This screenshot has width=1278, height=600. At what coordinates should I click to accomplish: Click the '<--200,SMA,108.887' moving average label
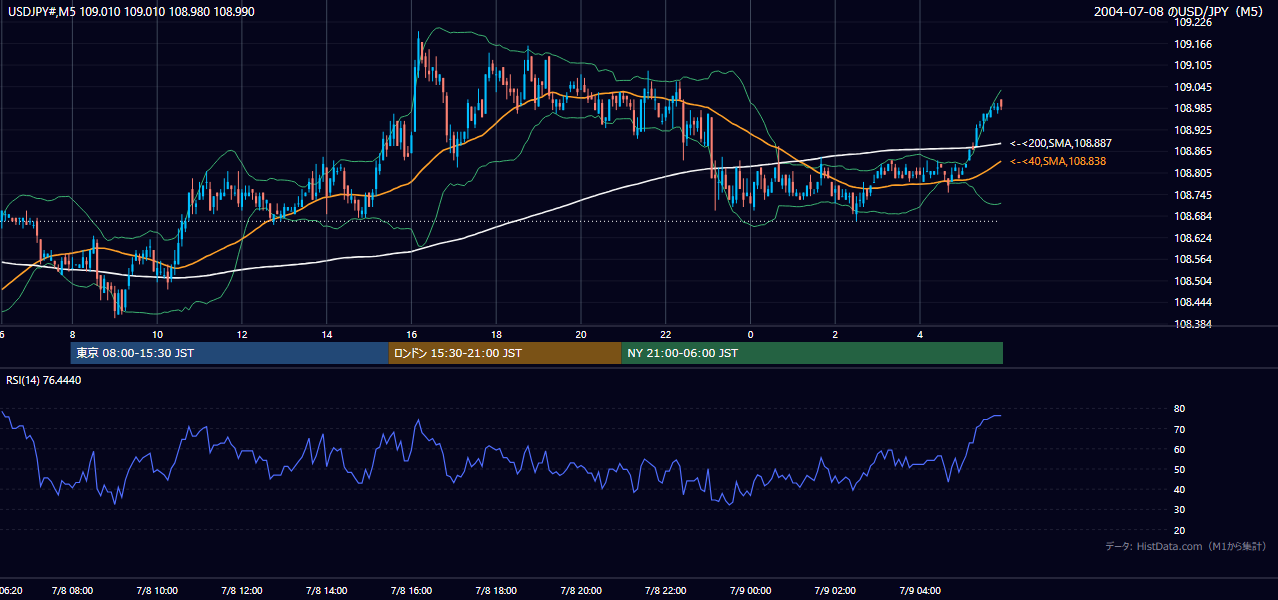tap(1061, 144)
